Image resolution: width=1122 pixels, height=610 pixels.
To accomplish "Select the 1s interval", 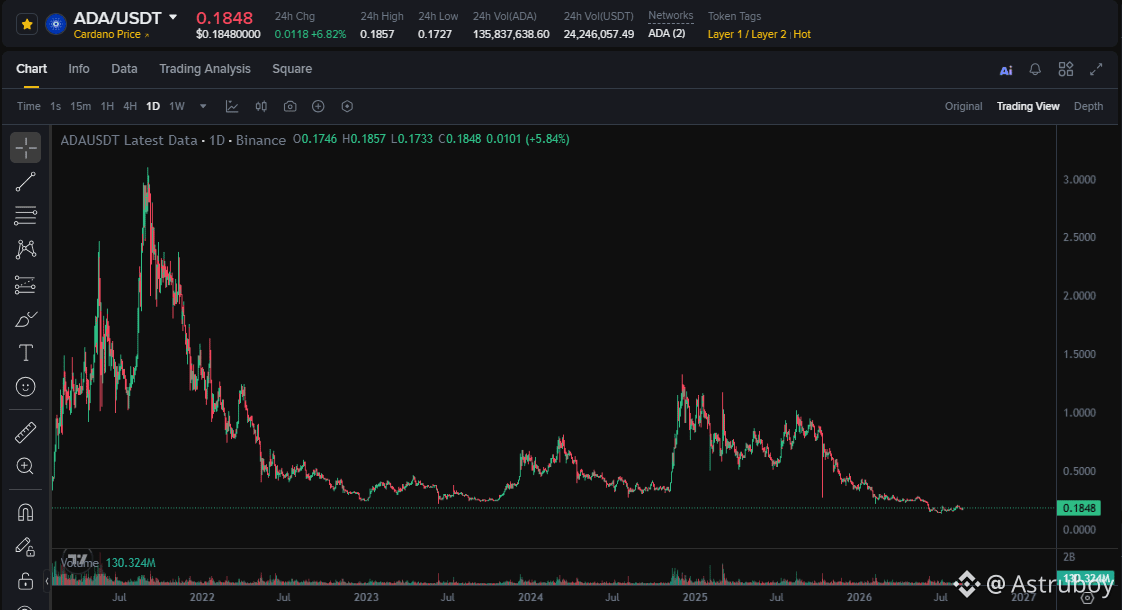I will point(55,106).
